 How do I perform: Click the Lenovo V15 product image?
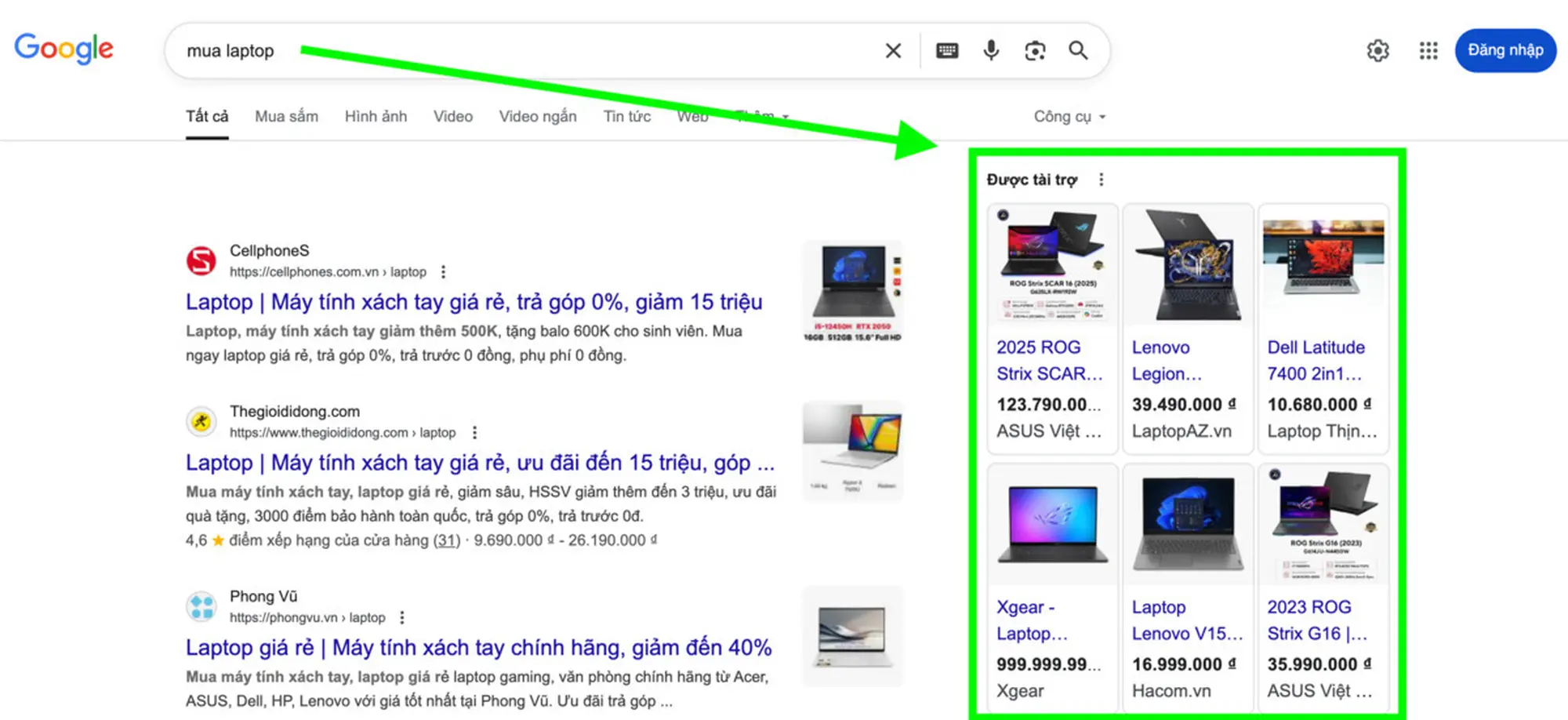click(1188, 525)
